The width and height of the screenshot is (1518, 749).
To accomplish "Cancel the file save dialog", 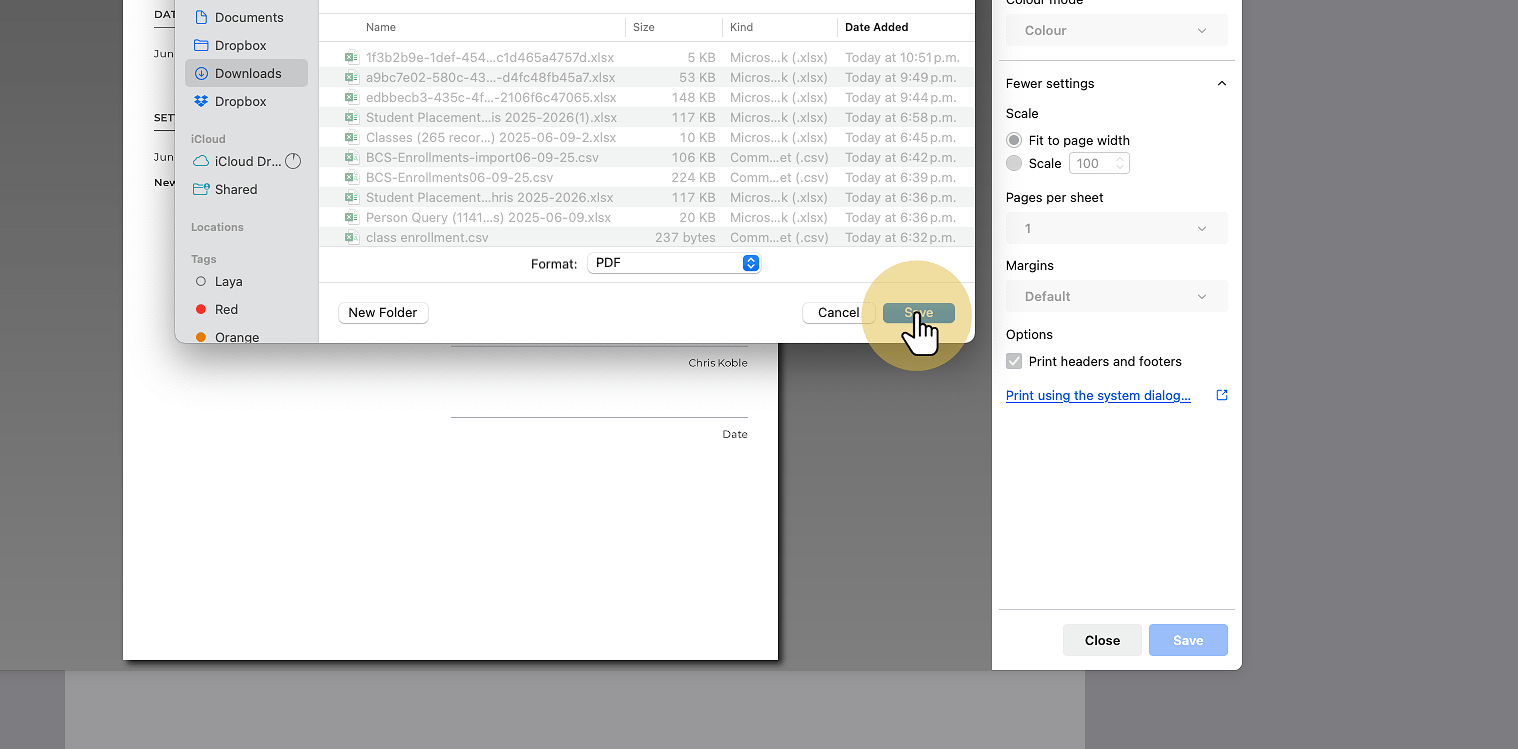I will 838,313.
